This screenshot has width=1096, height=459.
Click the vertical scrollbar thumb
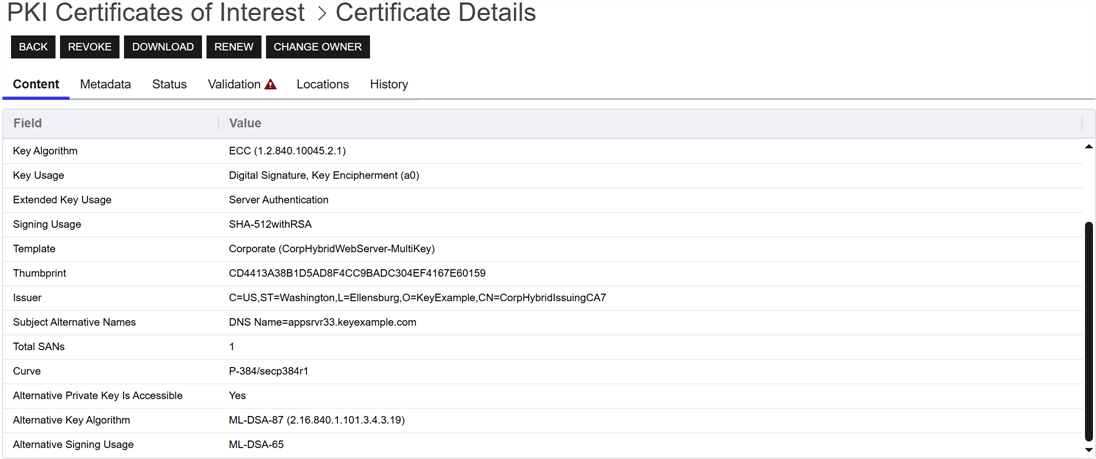click(x=1089, y=330)
